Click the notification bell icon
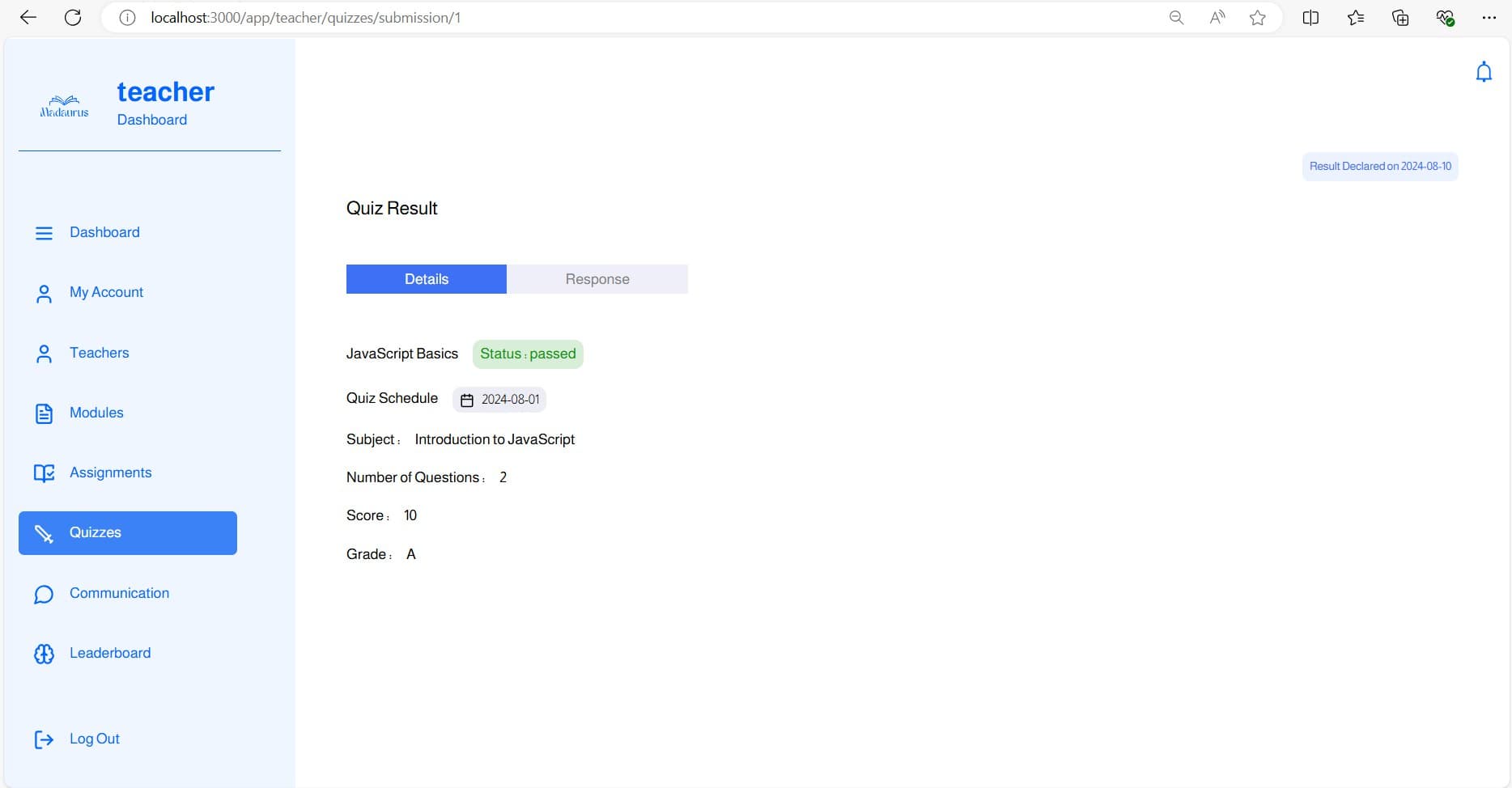 (1483, 72)
